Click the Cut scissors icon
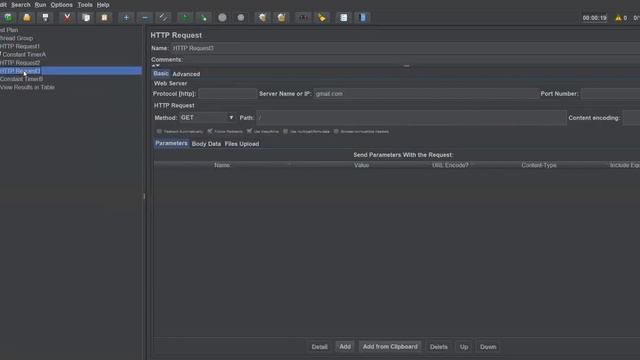 click(x=67, y=18)
